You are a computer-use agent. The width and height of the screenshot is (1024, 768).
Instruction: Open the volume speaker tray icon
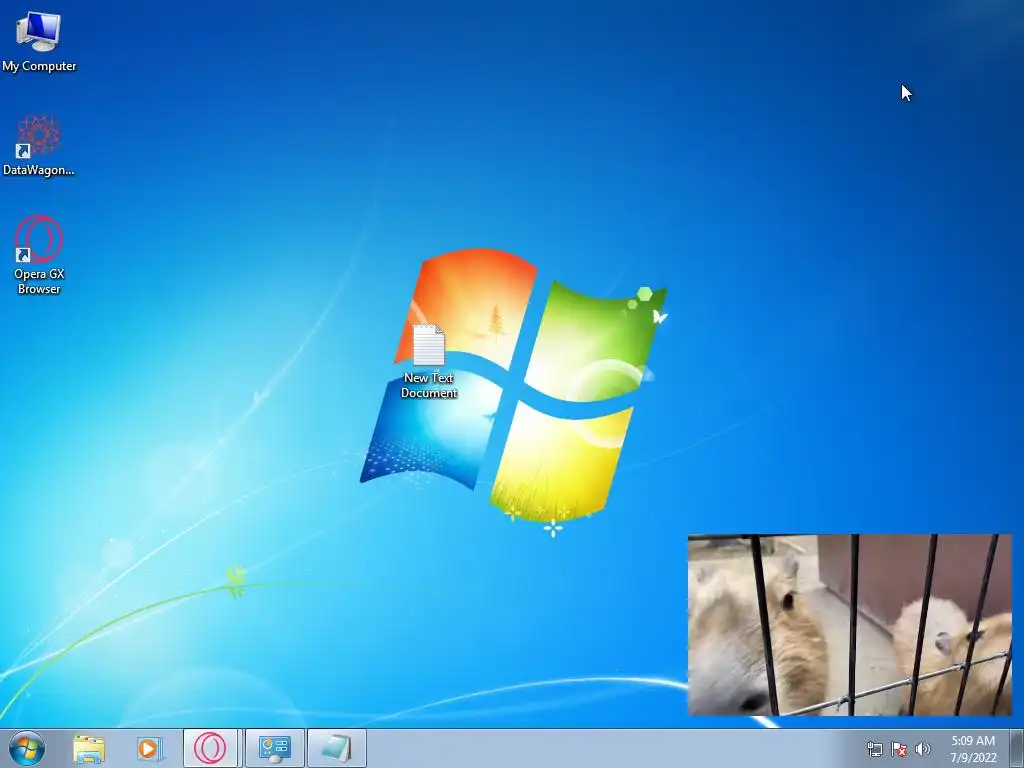pos(923,749)
